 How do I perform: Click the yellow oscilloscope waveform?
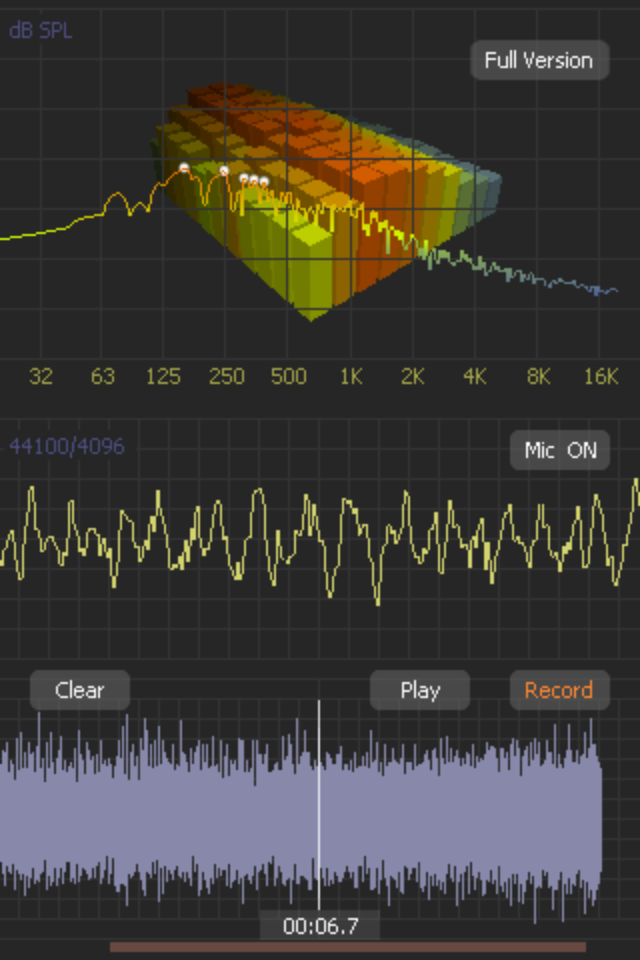click(320, 542)
